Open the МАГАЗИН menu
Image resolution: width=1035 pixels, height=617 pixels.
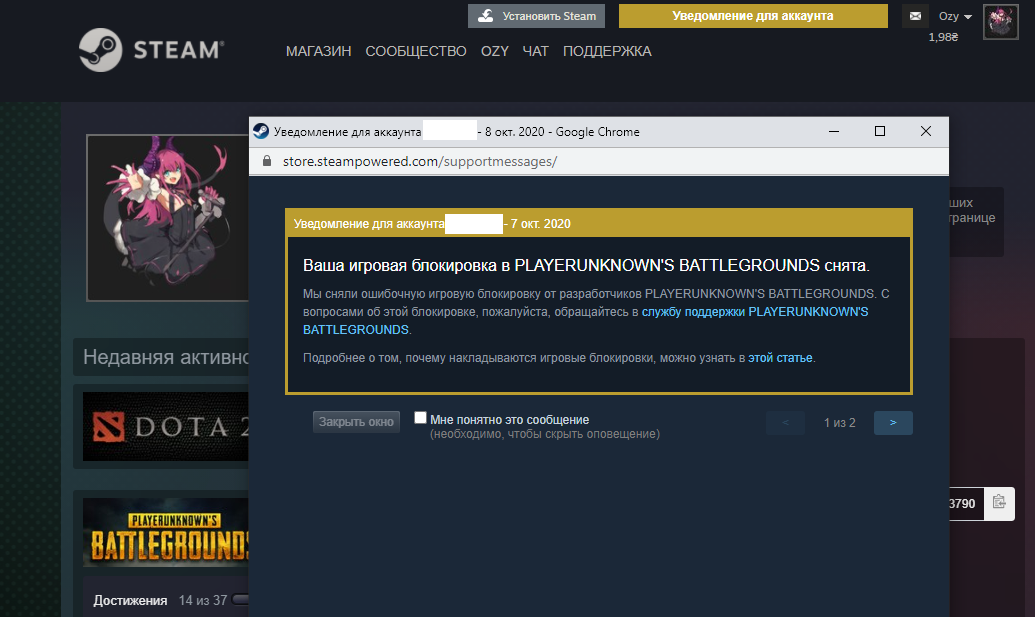click(318, 51)
